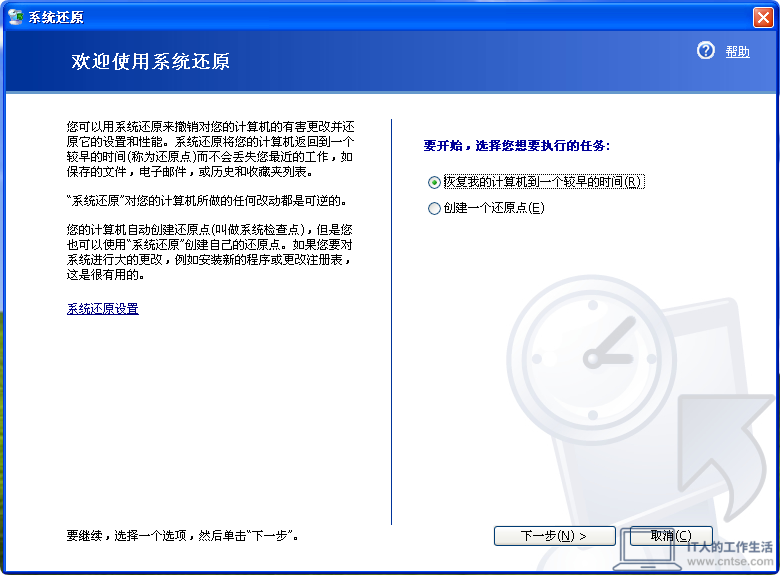This screenshot has width=780, height=575.
Task: Click the System Restore title bar icon
Action: [x=16, y=17]
